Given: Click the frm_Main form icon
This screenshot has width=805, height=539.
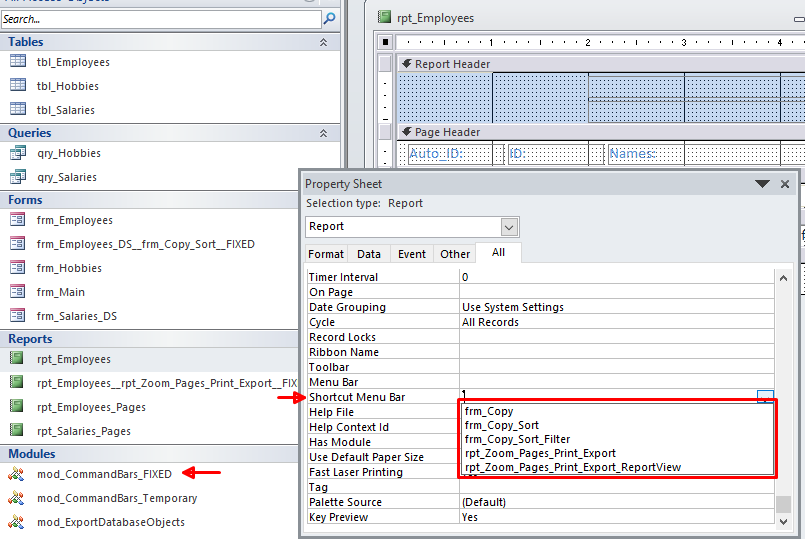Looking at the screenshot, I should [x=18, y=292].
